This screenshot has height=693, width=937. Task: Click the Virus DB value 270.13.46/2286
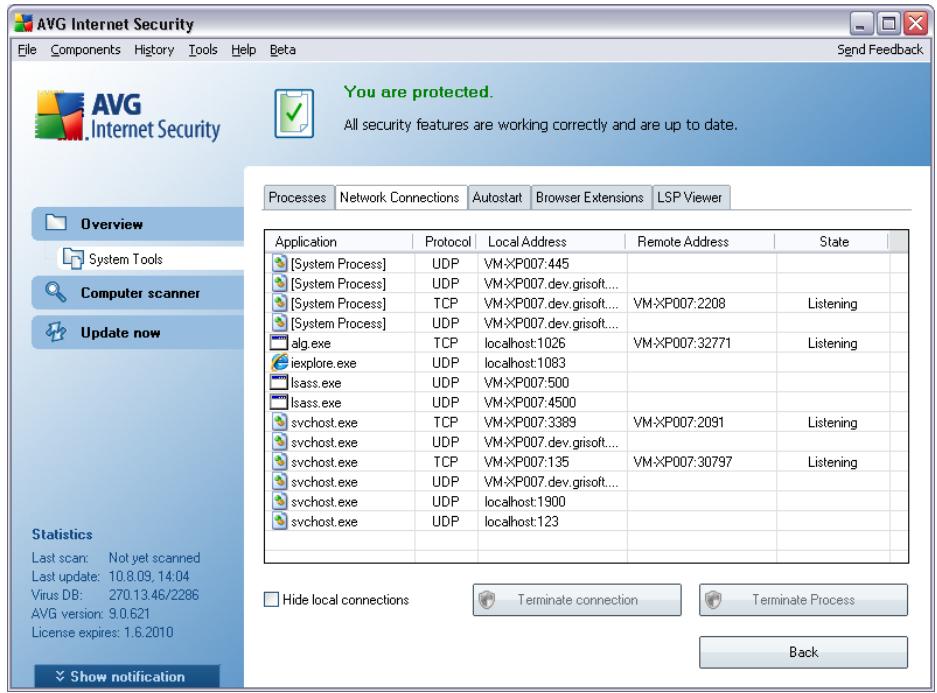coord(154,595)
